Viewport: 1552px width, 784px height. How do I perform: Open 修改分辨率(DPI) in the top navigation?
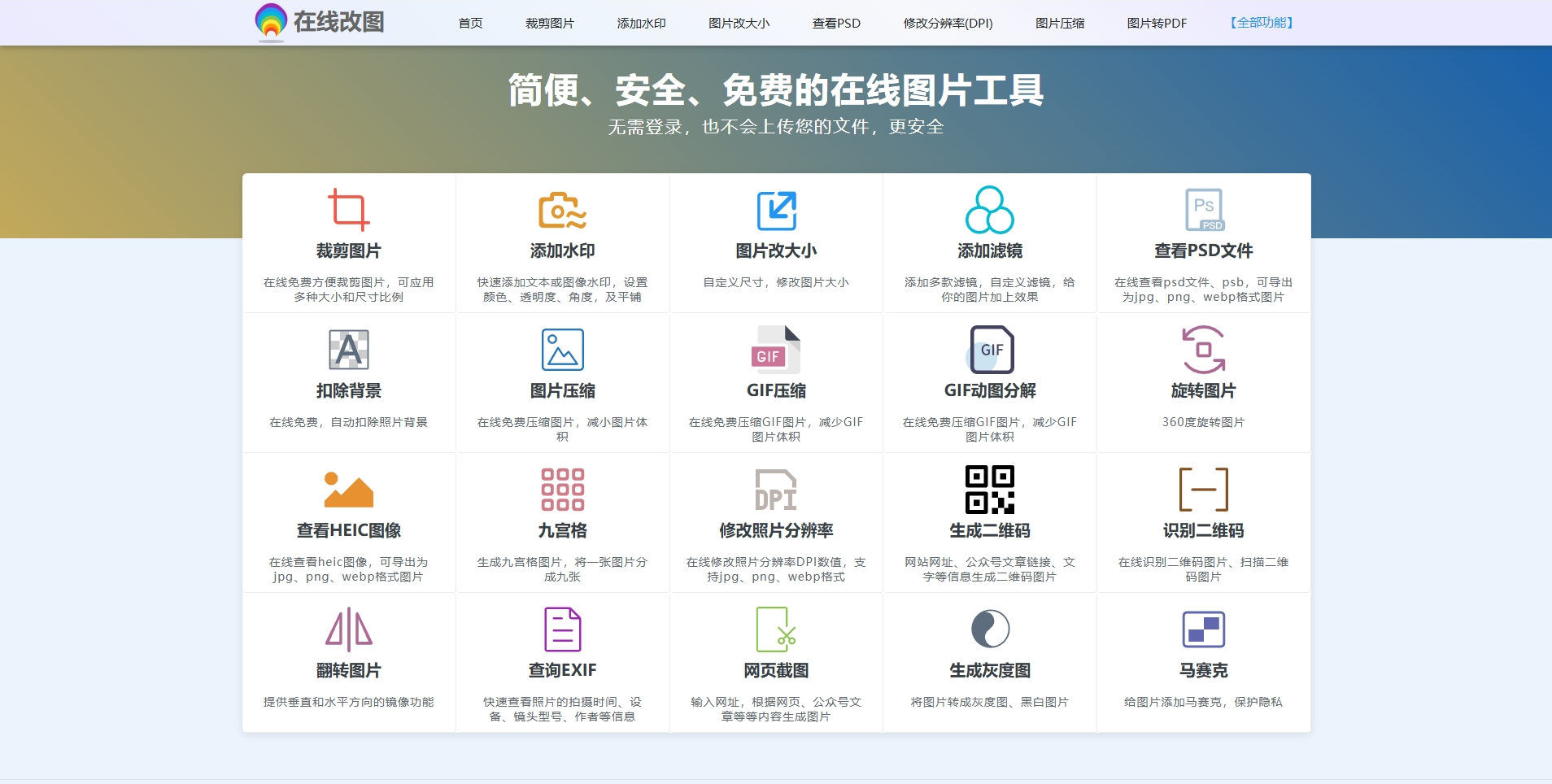point(948,24)
